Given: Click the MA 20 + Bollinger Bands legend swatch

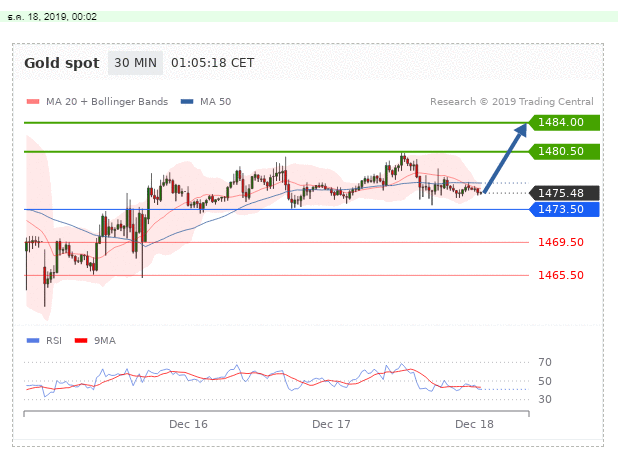Looking at the screenshot, I should click(x=31, y=102).
